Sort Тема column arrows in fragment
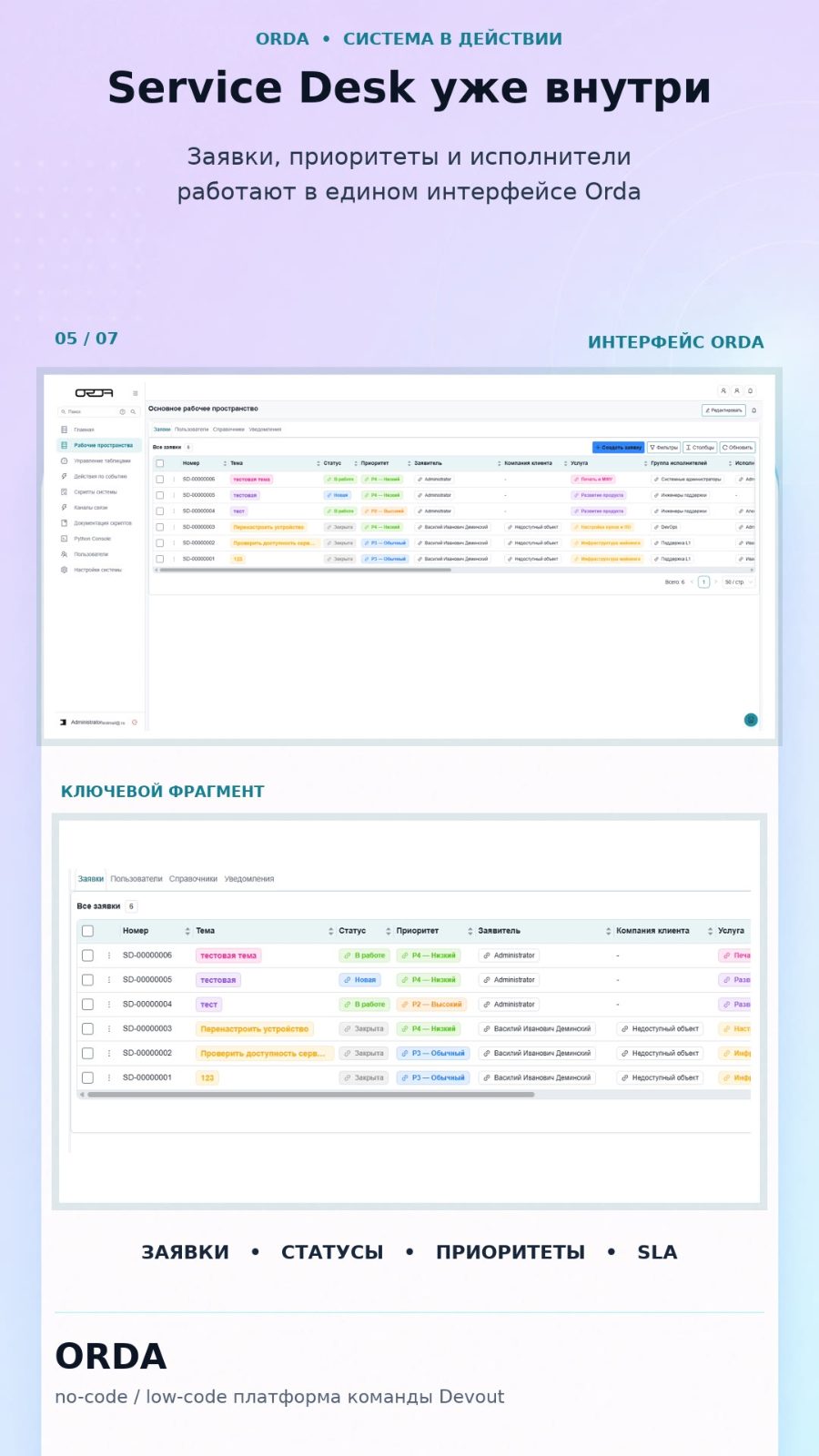The height and width of the screenshot is (1456, 819). pos(330,931)
